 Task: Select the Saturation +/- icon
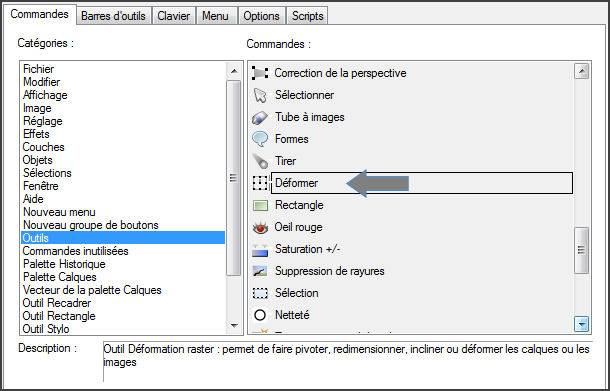[260, 249]
